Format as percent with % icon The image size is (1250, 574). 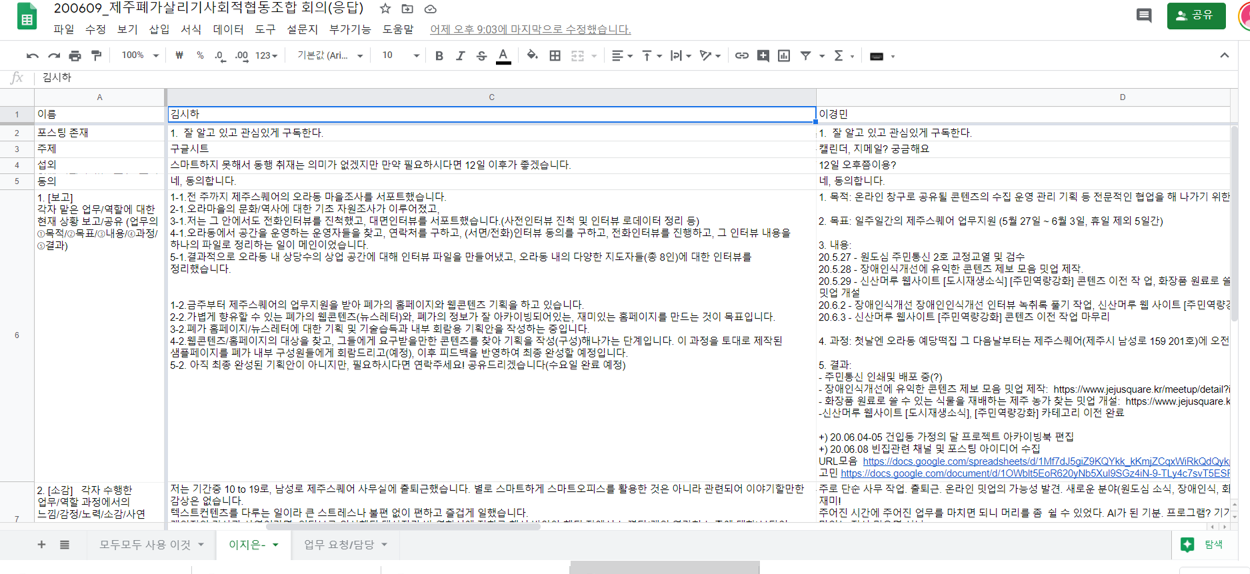(200, 56)
